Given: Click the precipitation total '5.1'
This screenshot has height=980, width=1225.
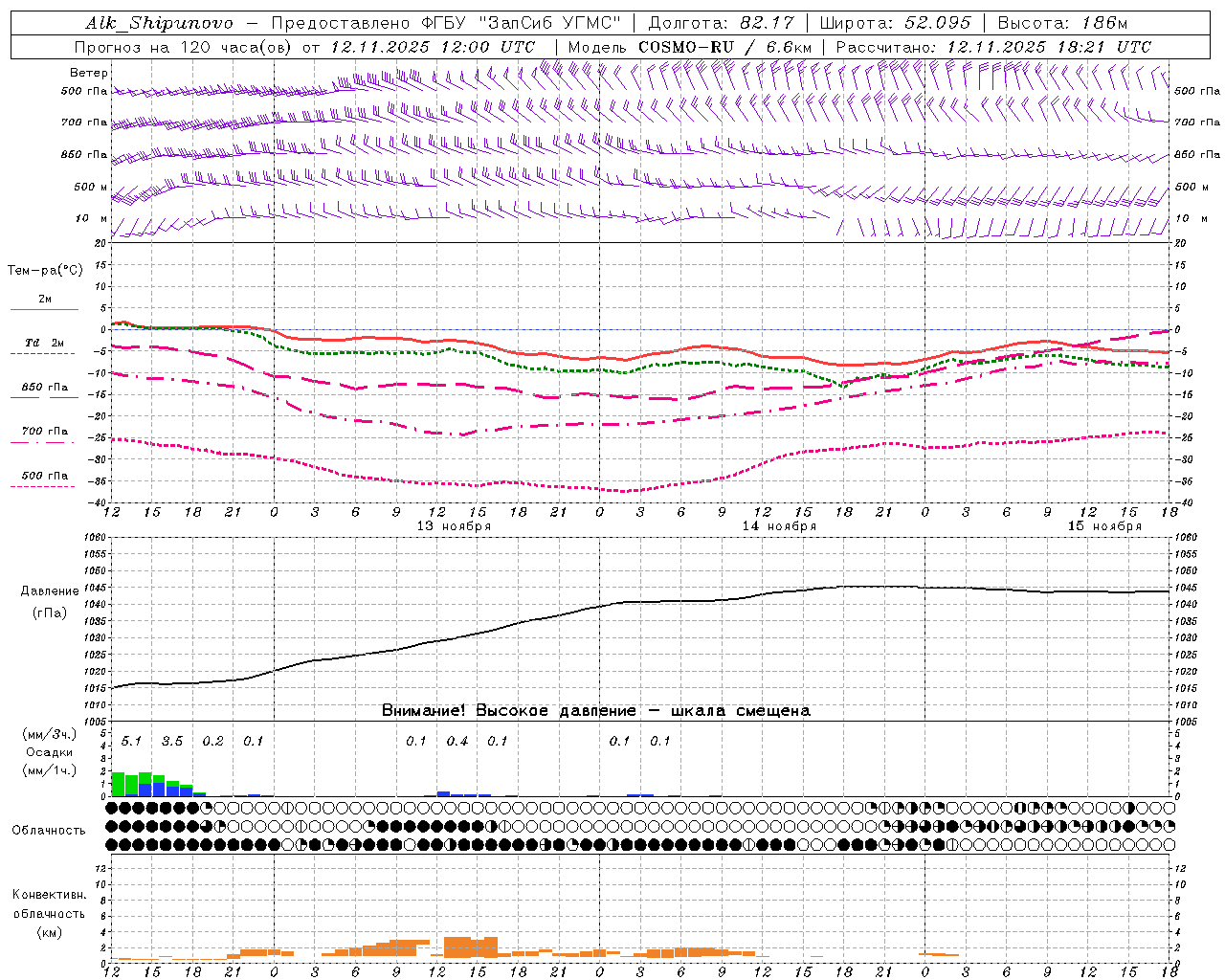Looking at the screenshot, I should click(x=131, y=742).
